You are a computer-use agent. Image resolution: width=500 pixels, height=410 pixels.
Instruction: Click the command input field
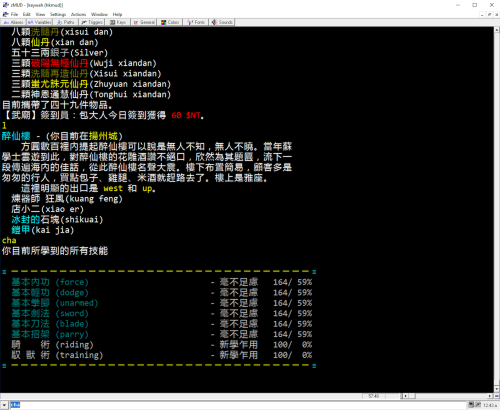[238, 405]
